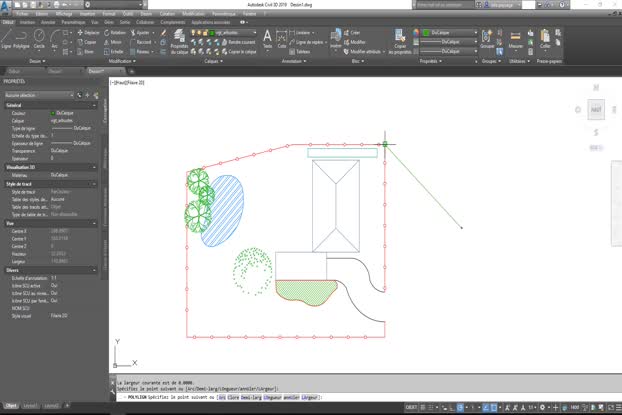Open the Fichier menu
Screen dimensions: 622x415
tap(22, 14)
